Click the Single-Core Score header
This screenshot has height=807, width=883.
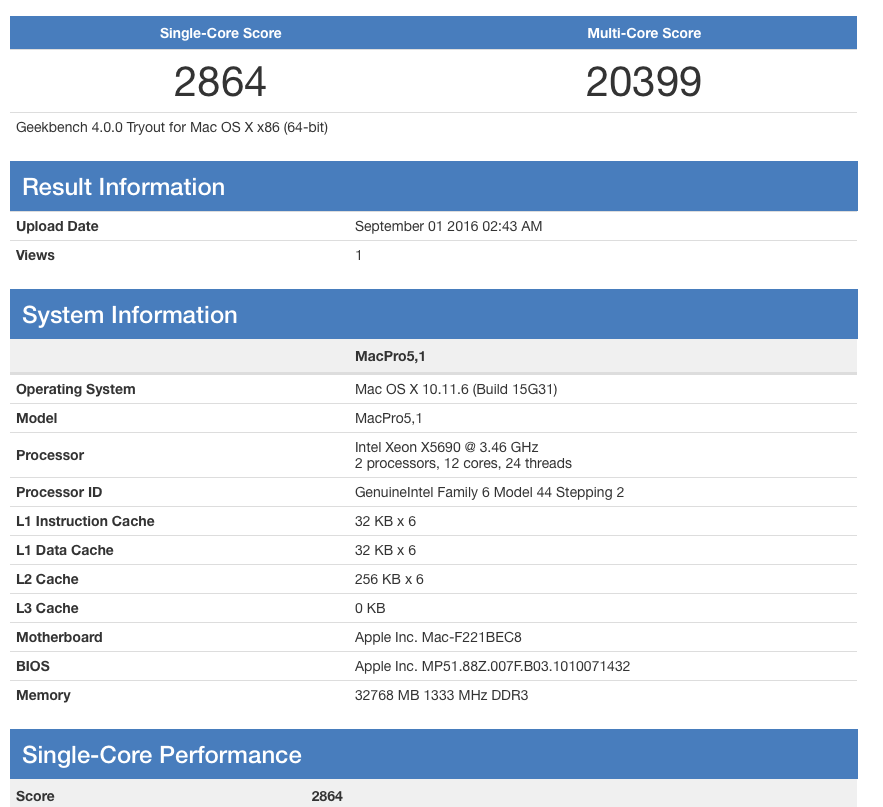[x=220, y=33]
